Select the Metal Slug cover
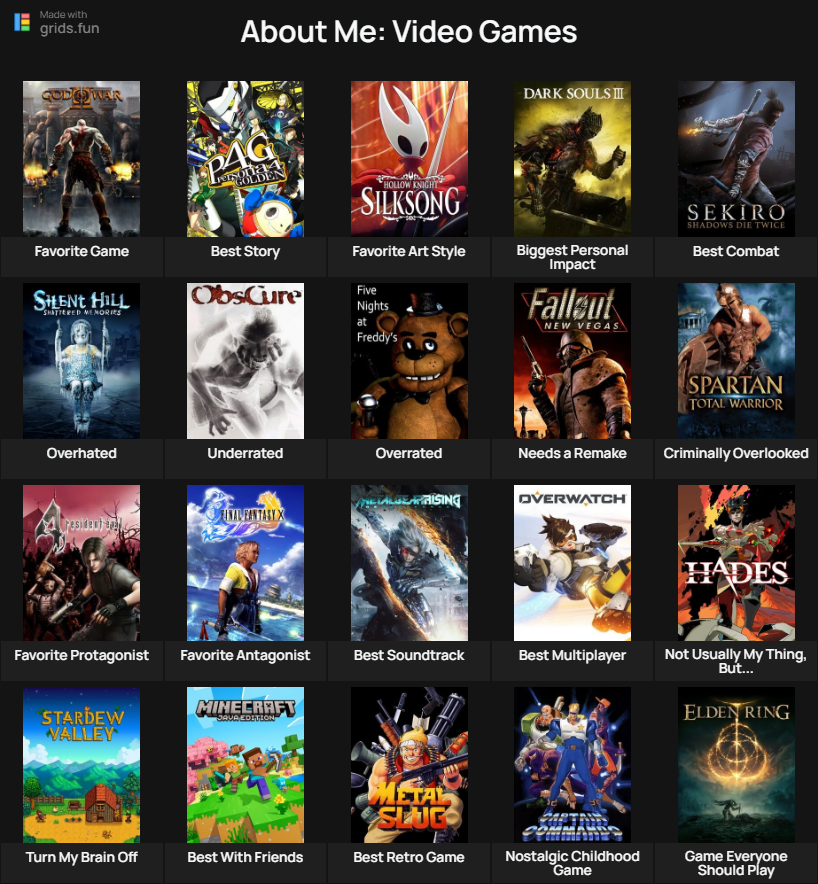This screenshot has height=884, width=818. [x=409, y=764]
